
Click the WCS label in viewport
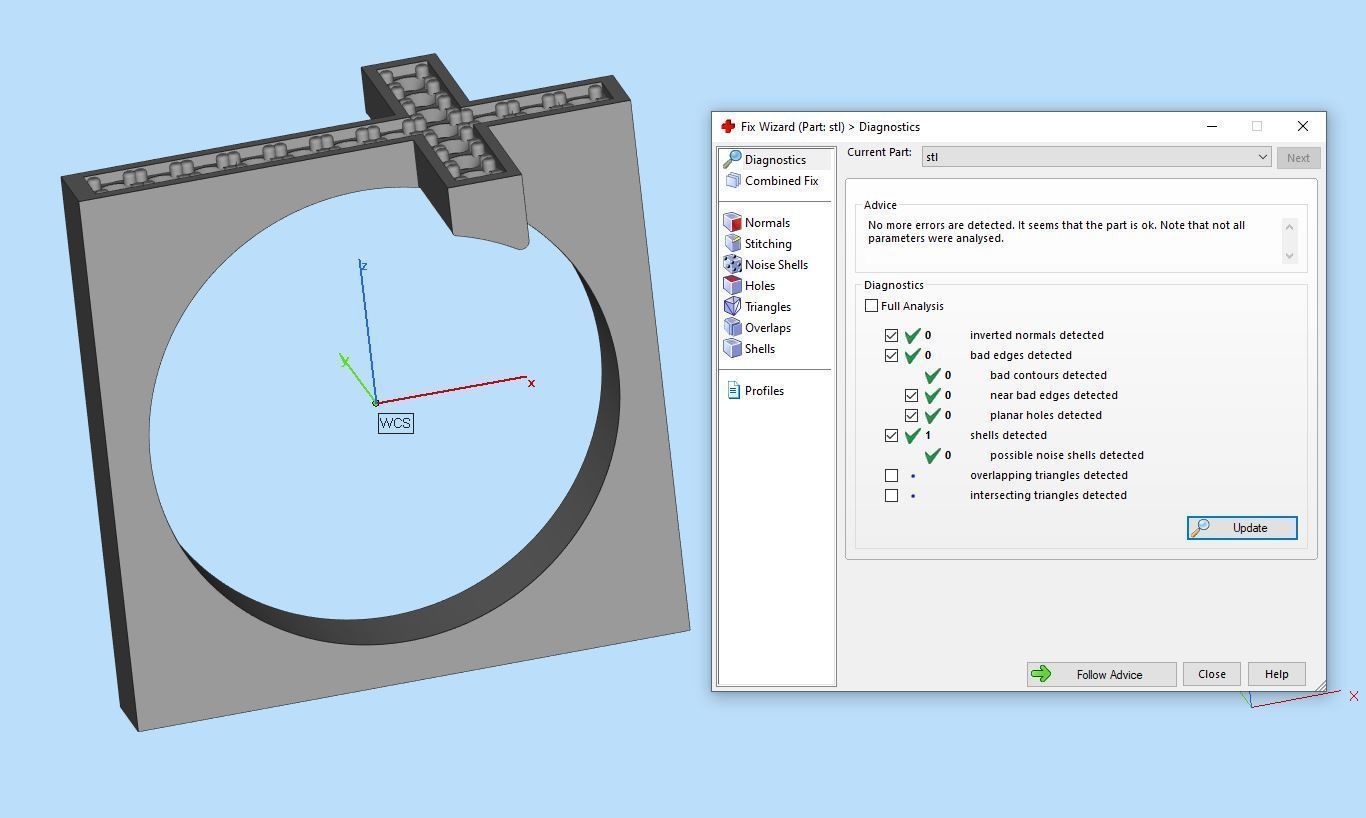click(x=395, y=423)
